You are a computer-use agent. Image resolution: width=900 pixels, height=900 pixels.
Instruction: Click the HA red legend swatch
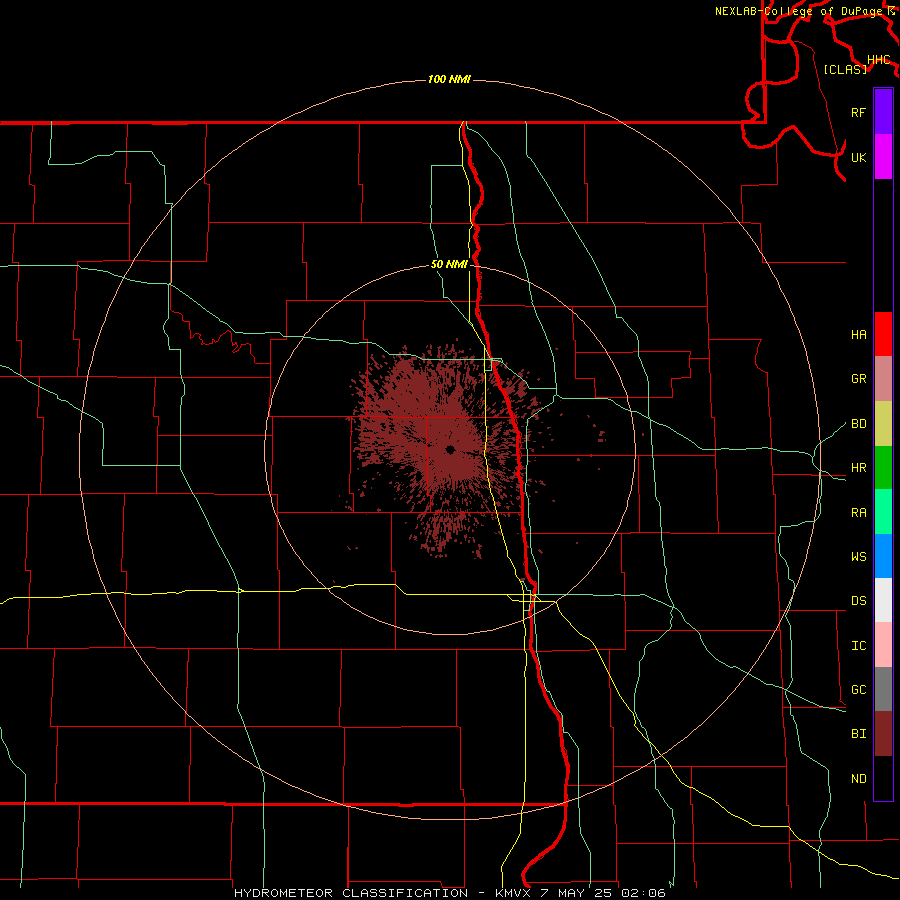[883, 334]
